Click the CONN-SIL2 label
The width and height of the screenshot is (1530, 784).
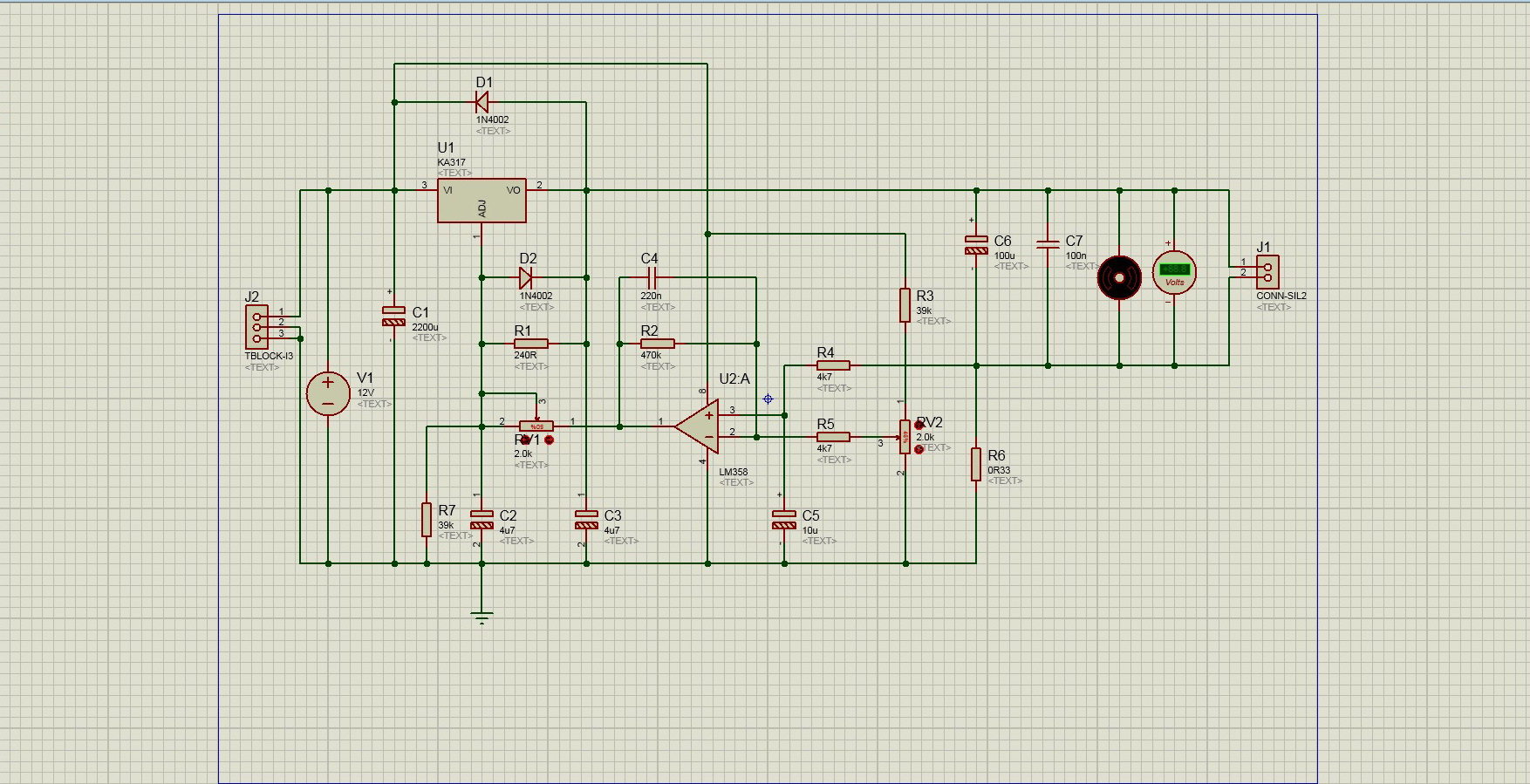click(x=1281, y=296)
